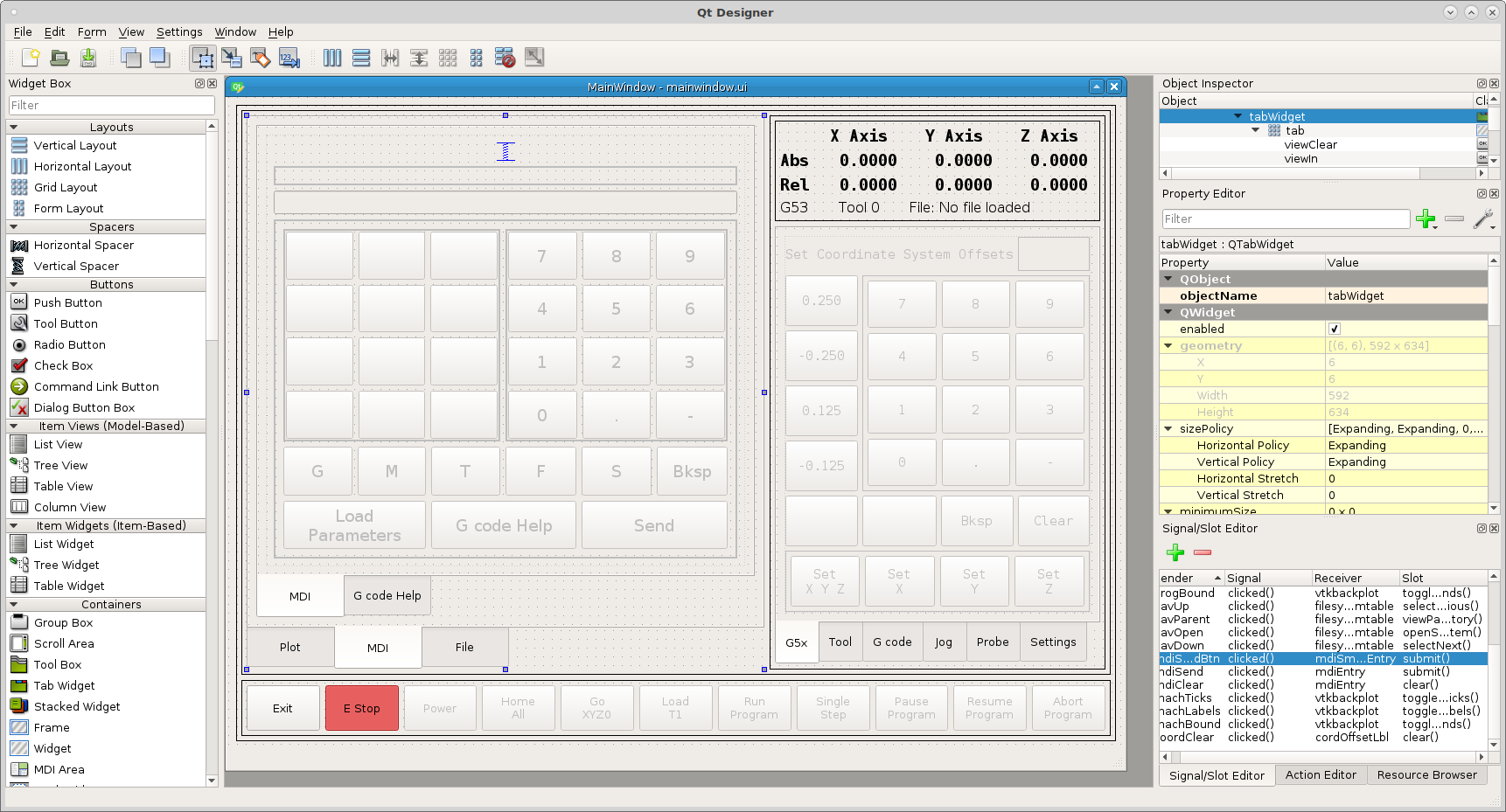The image size is (1506, 812).
Task: Open the Settings menu
Action: point(179,31)
